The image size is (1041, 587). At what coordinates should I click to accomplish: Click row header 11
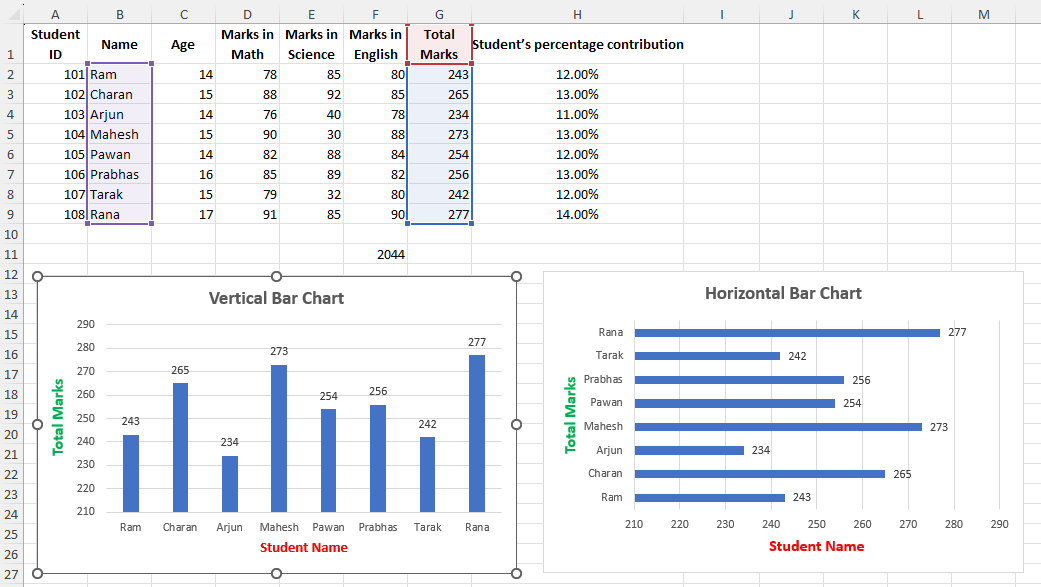(x=12, y=254)
